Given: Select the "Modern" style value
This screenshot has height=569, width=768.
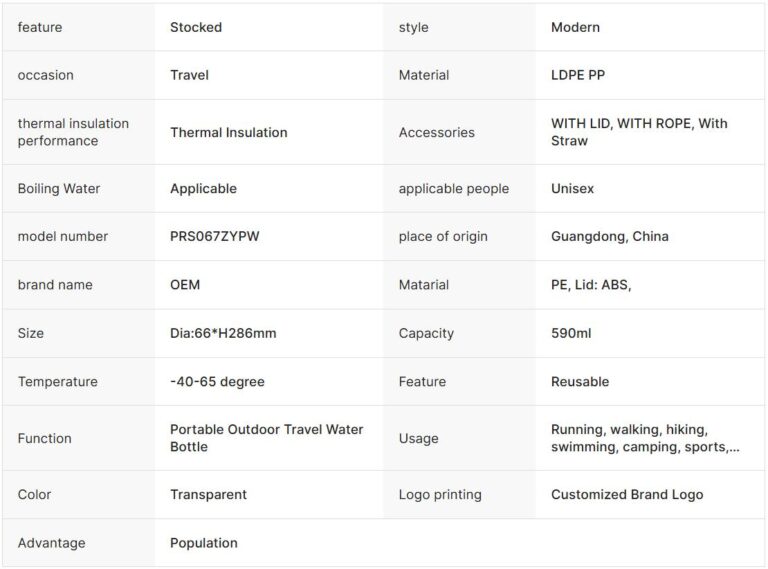Looking at the screenshot, I should [575, 27].
